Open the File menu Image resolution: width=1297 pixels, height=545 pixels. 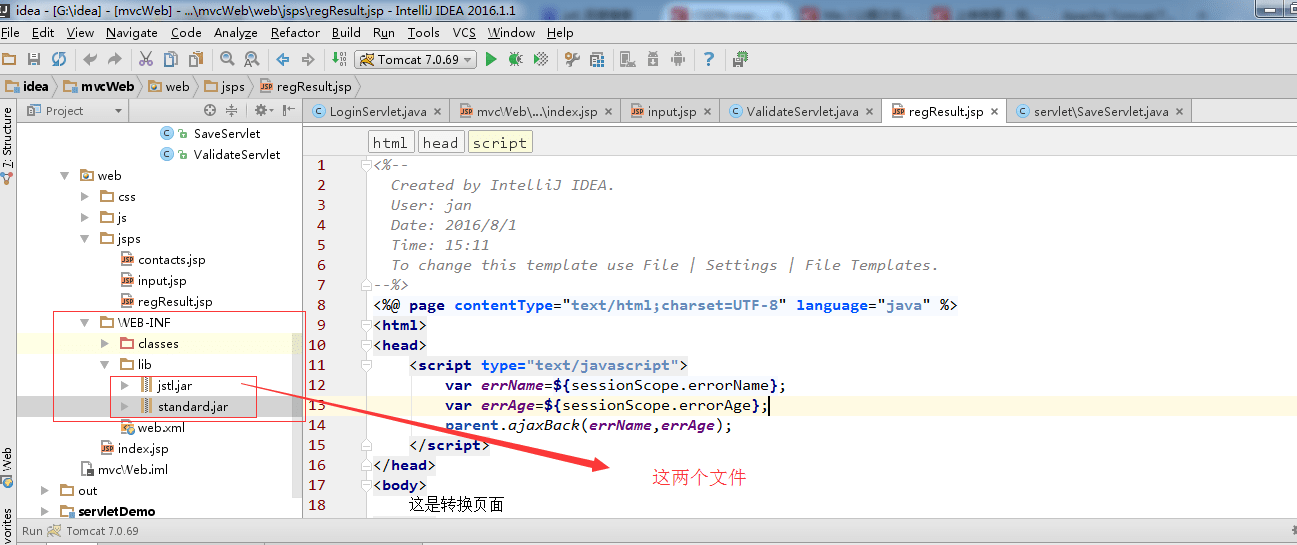click(11, 33)
